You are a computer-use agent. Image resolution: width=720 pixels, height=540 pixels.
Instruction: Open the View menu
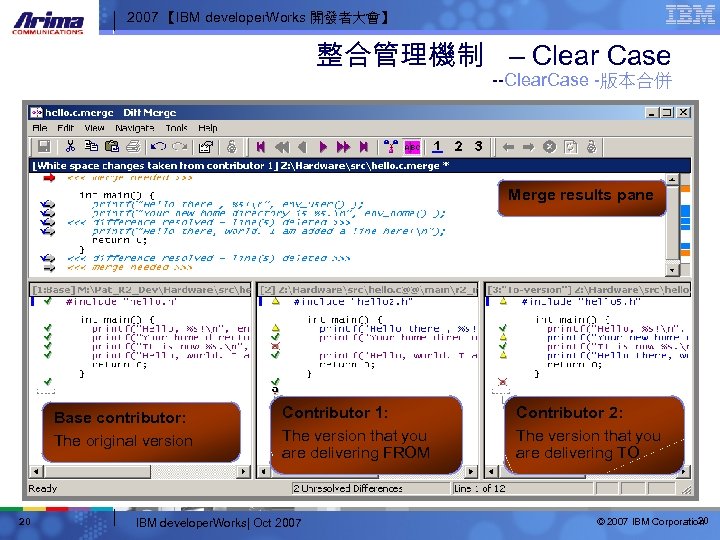point(94,128)
